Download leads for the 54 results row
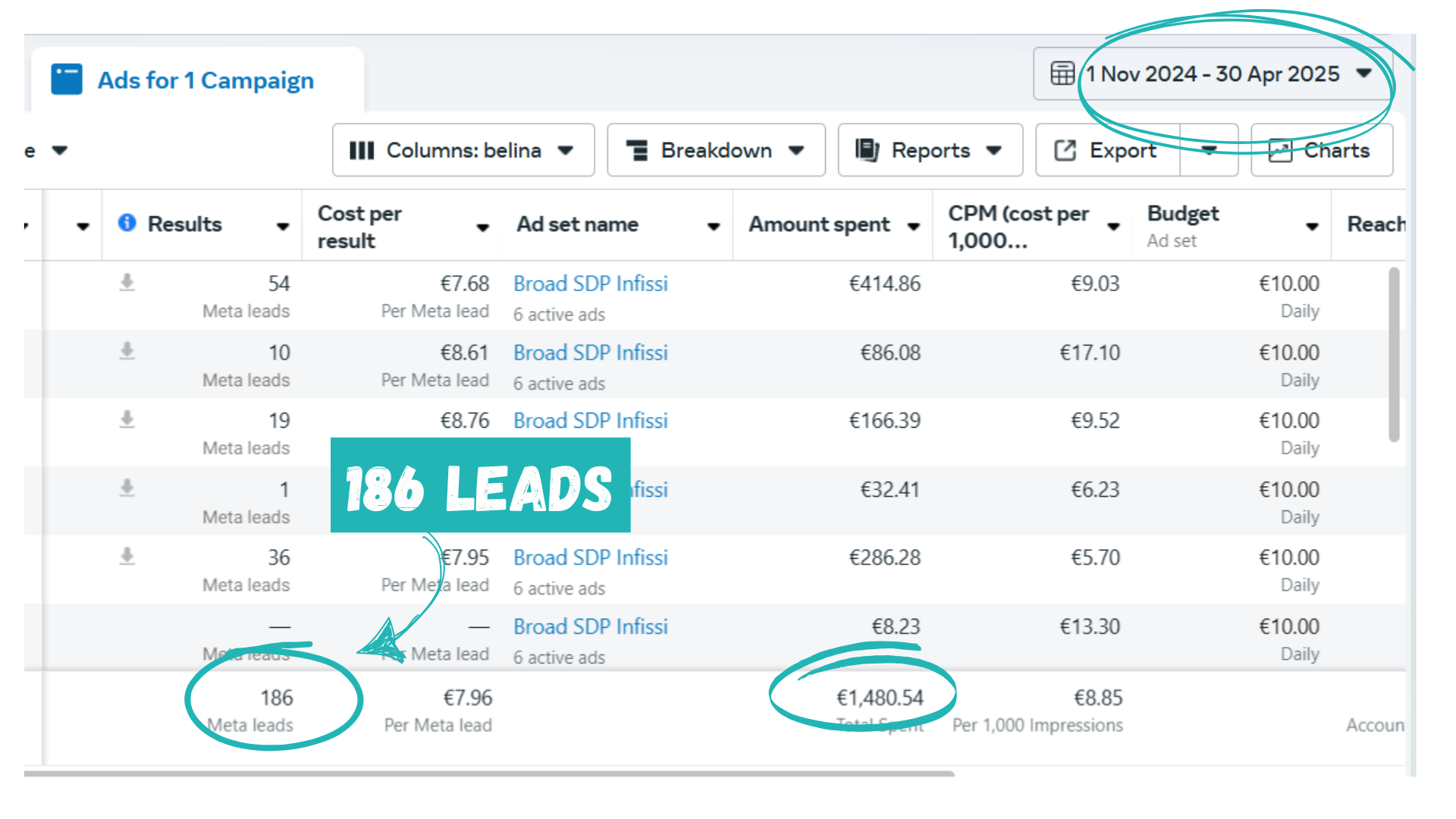This screenshot has width=1456, height=819. [x=127, y=283]
